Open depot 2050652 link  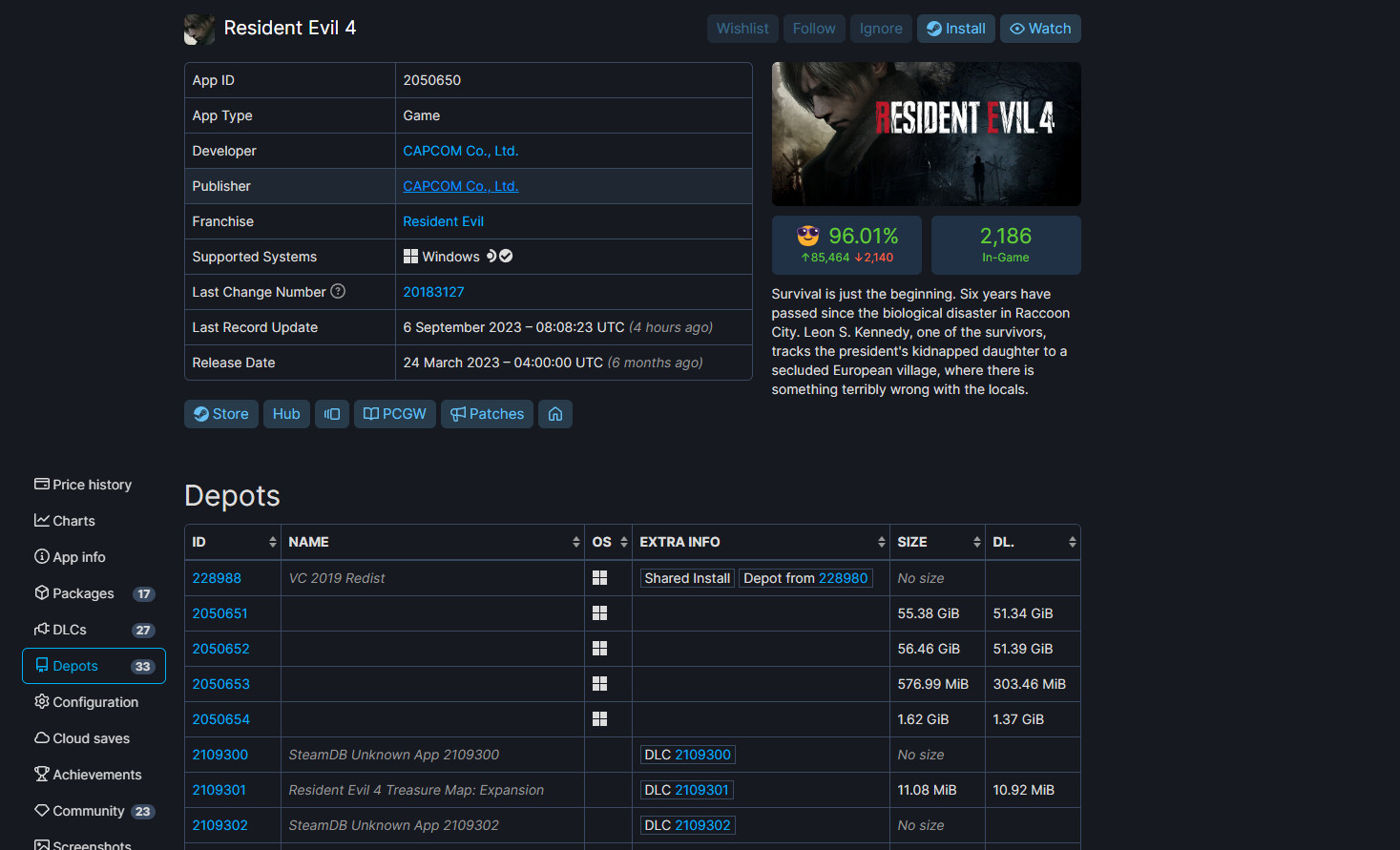pos(220,649)
